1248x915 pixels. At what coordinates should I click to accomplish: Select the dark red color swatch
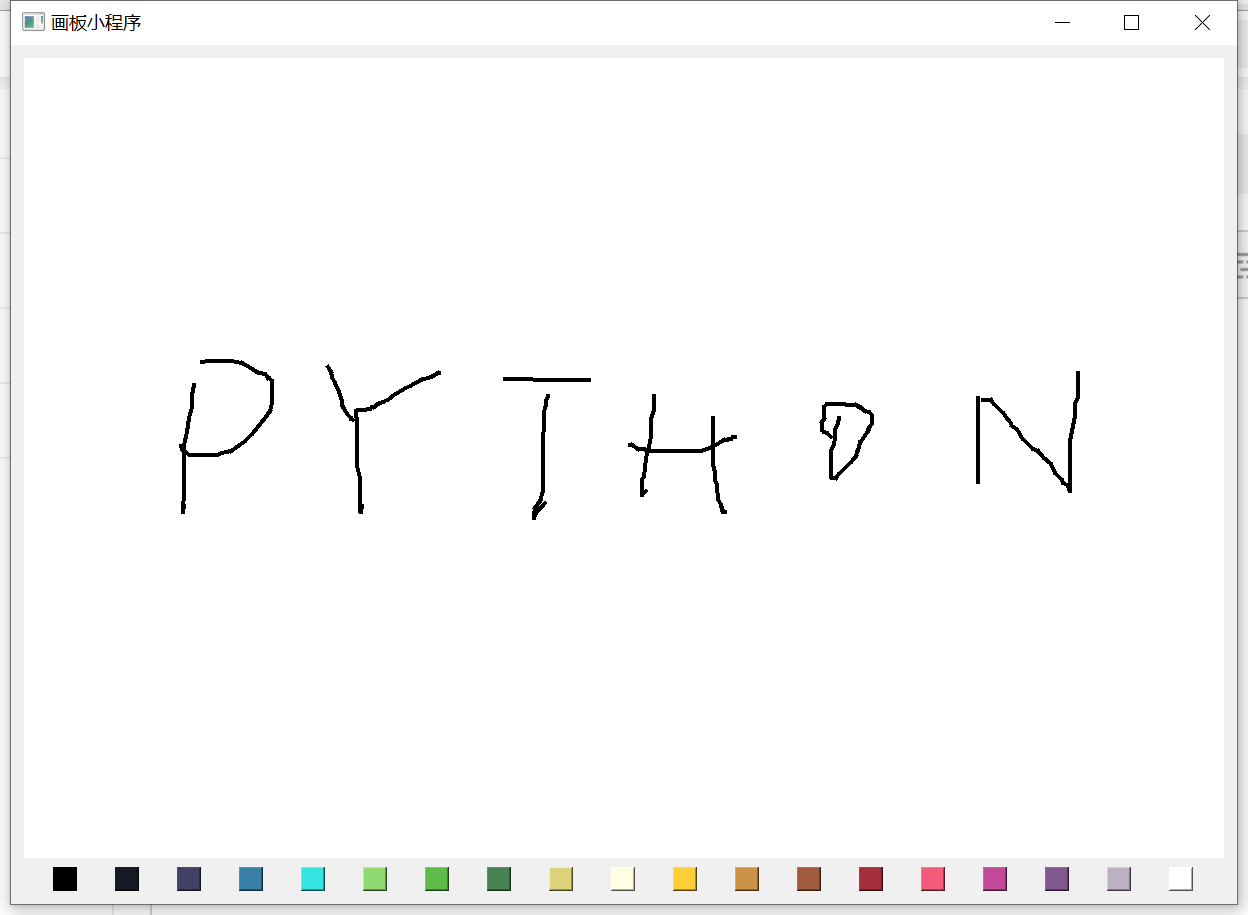869,878
